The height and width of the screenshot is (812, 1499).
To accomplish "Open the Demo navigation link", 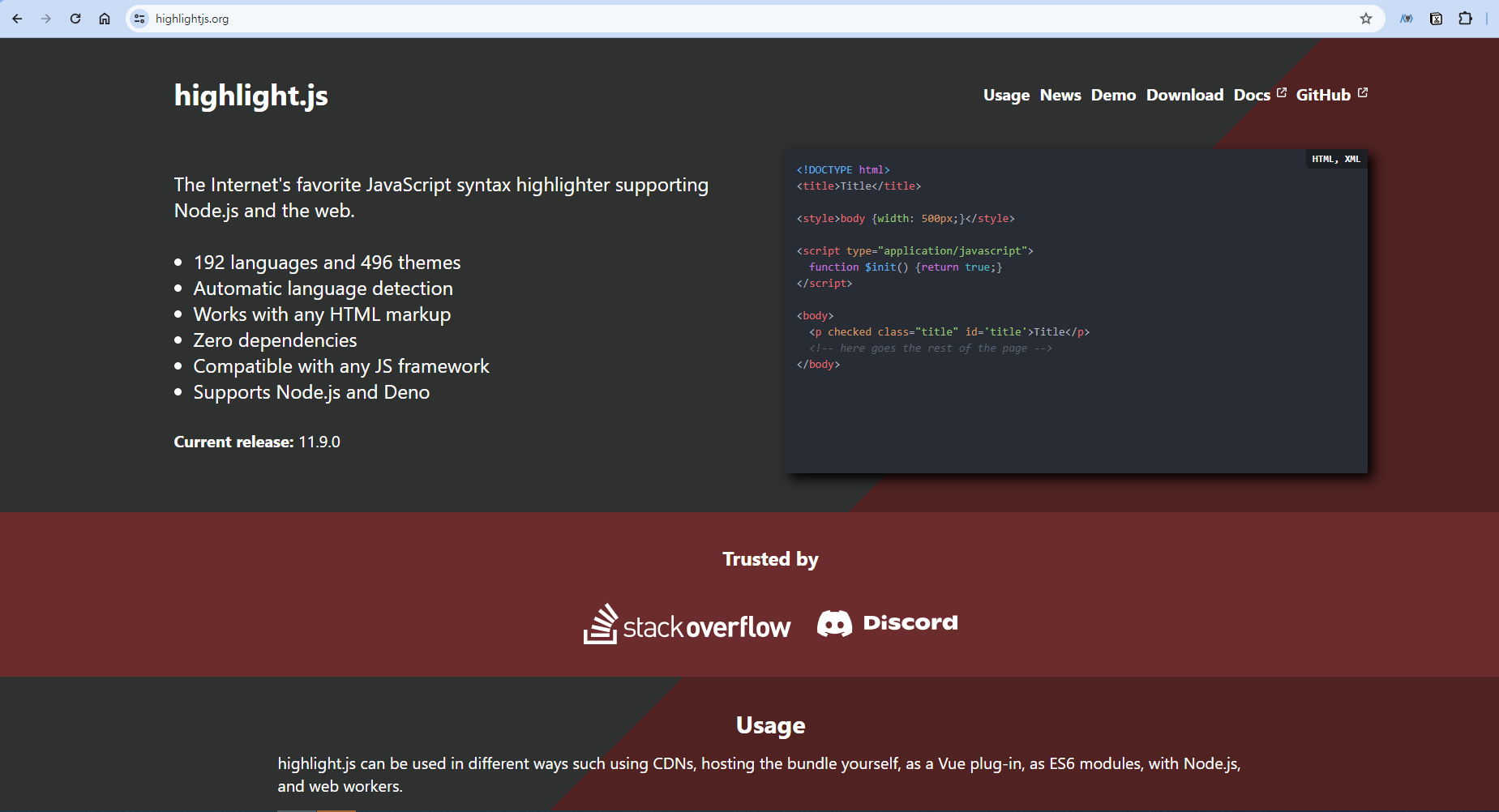I will pos(1113,95).
